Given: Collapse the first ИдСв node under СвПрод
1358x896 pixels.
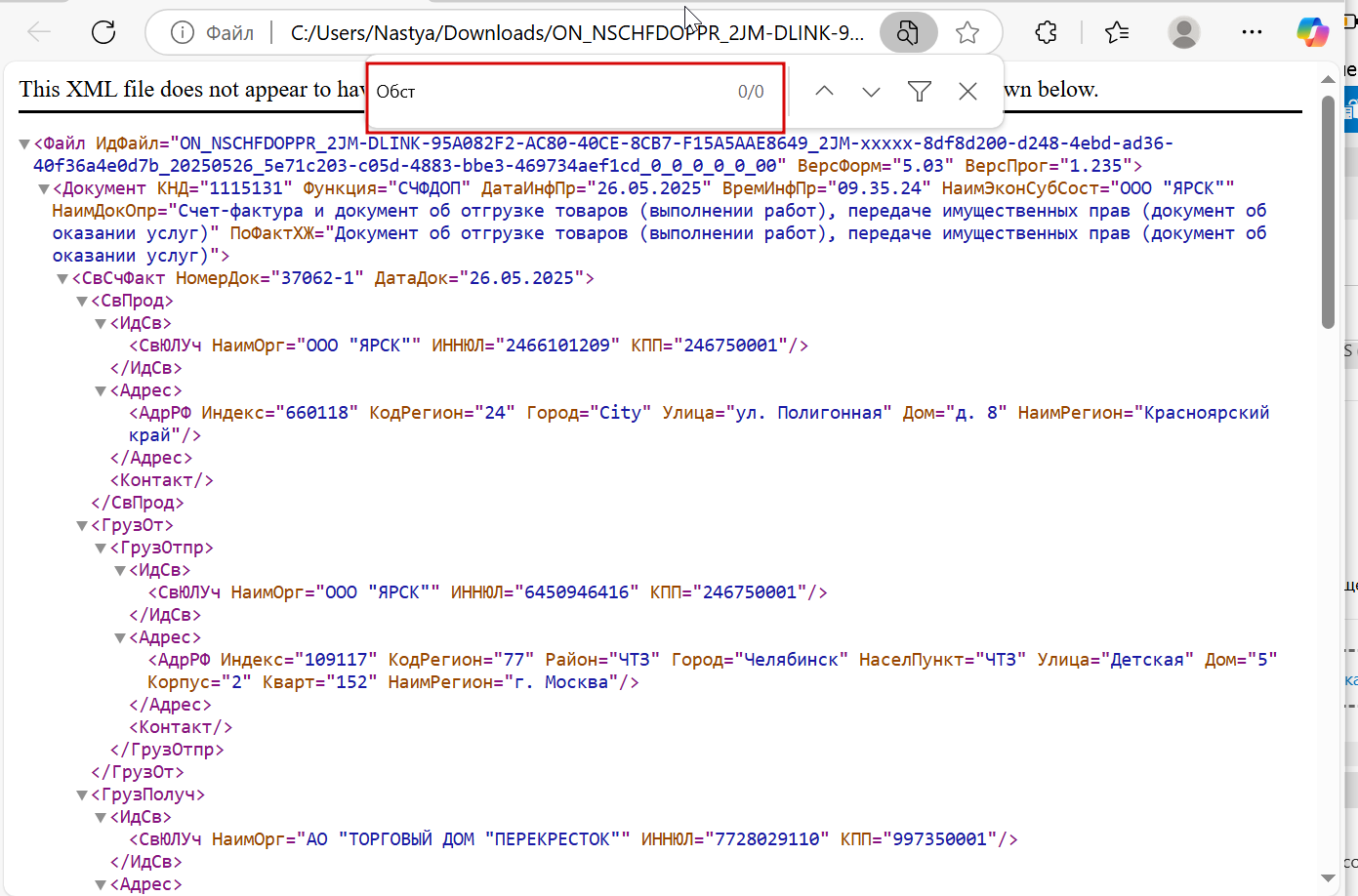Looking at the screenshot, I should (101, 324).
